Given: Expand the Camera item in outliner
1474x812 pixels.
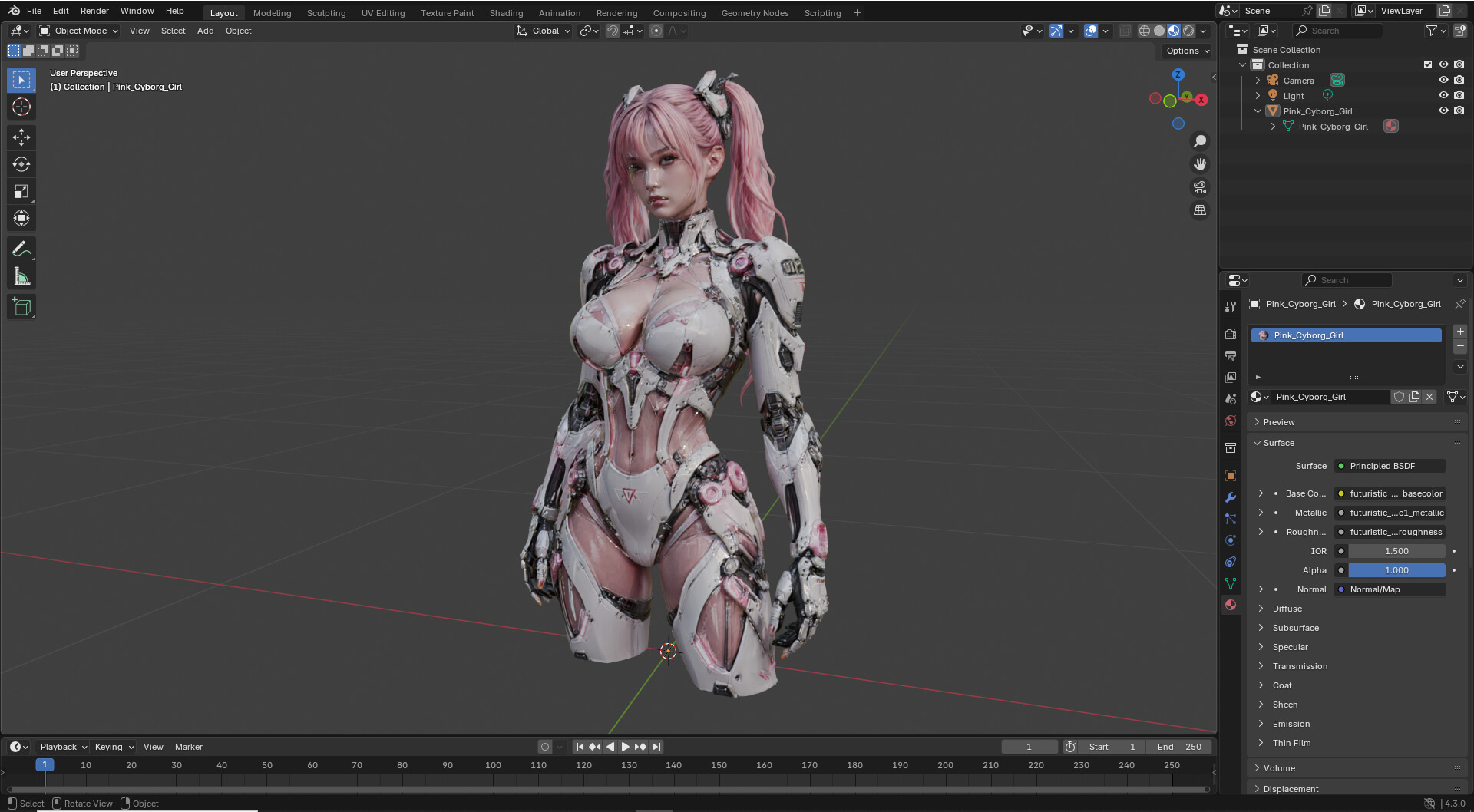Looking at the screenshot, I should pyautogui.click(x=1258, y=80).
